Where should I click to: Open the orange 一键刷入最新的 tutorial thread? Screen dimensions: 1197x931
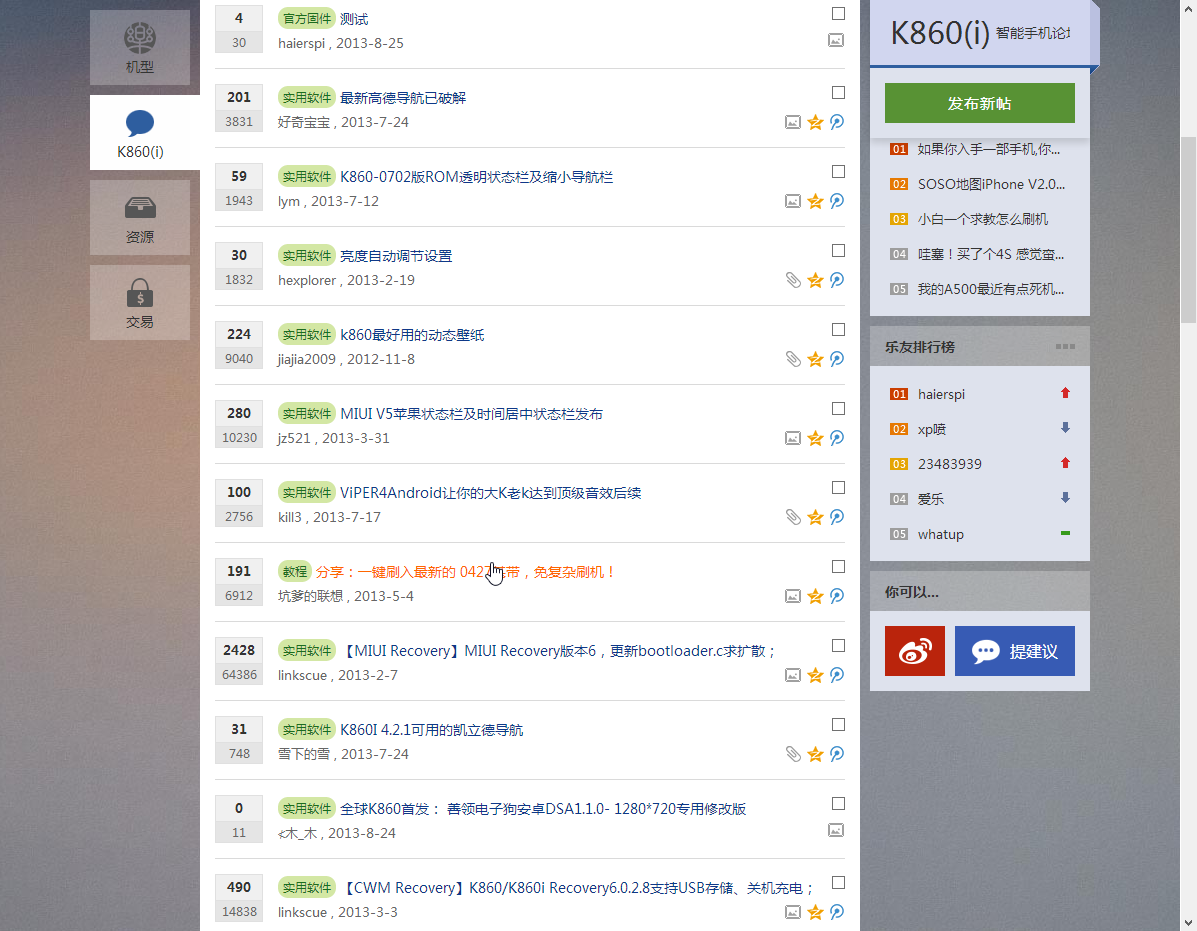(466, 572)
